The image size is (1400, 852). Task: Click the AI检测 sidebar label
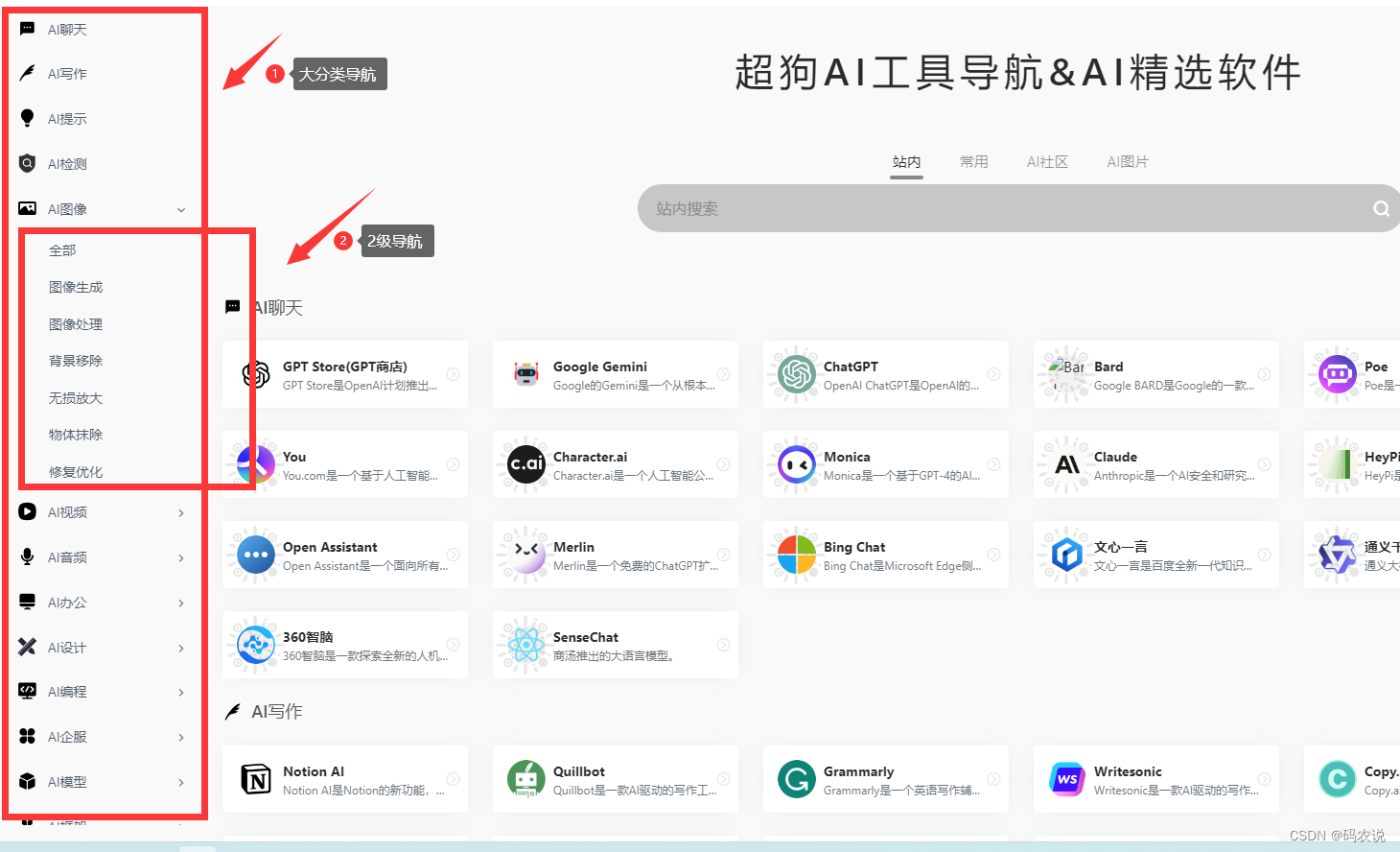click(x=67, y=164)
